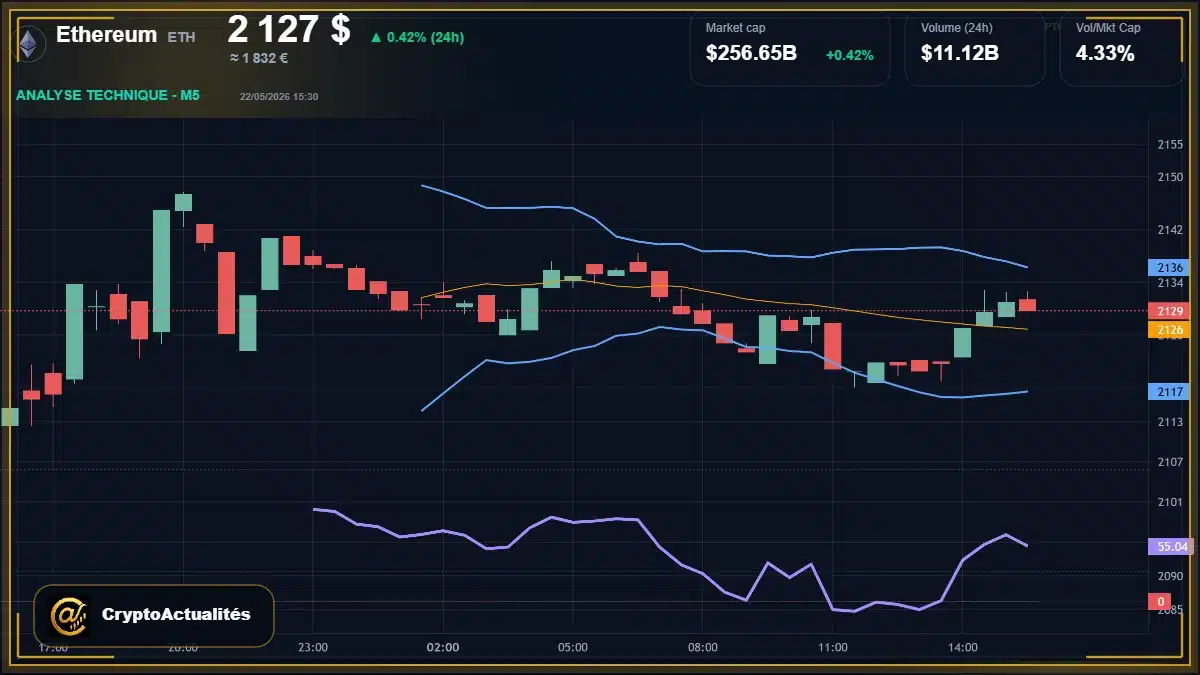
Task: Click the 2142 price axis label
Action: click(x=1169, y=230)
